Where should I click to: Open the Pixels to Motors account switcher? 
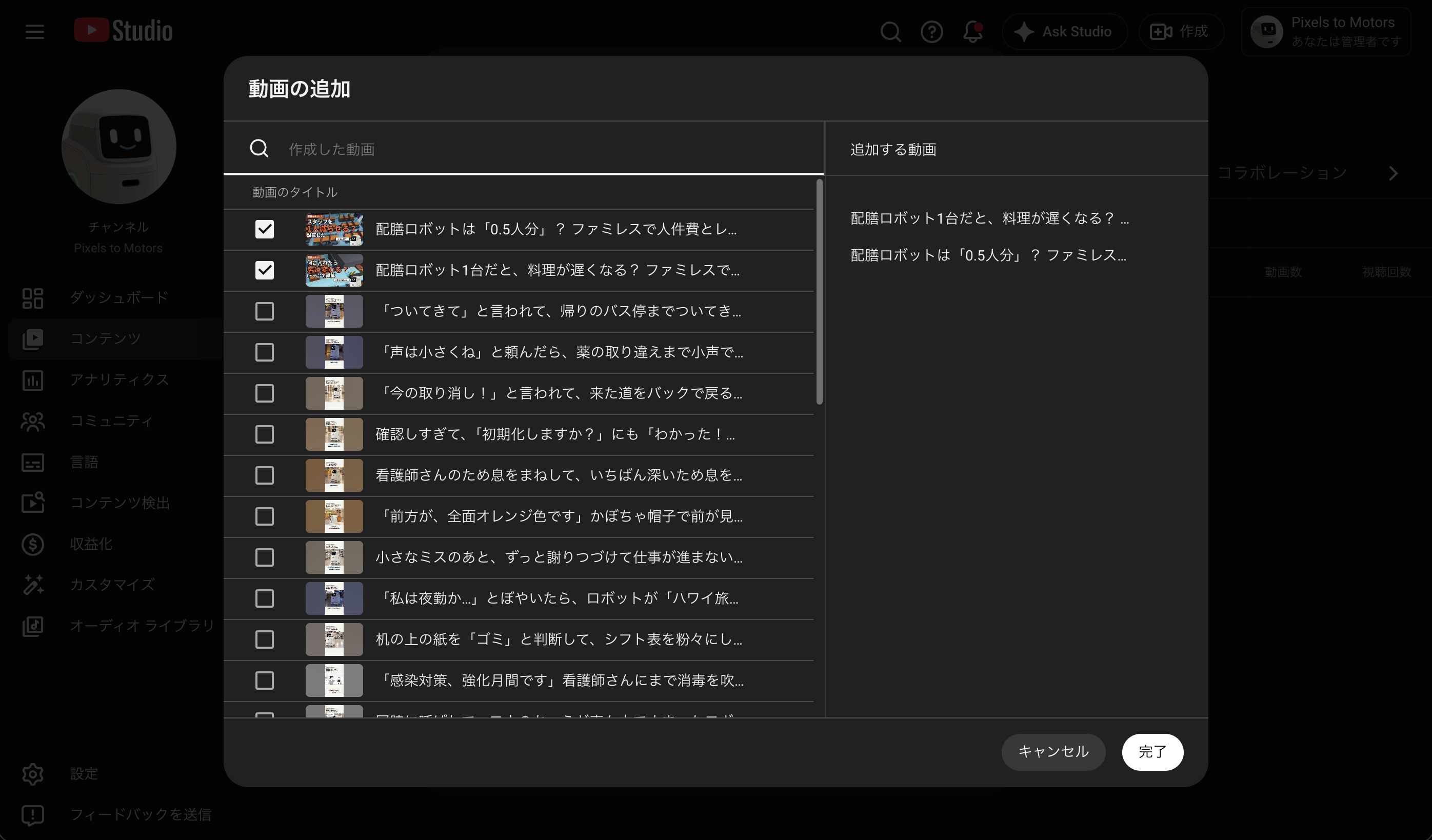pos(1326,32)
